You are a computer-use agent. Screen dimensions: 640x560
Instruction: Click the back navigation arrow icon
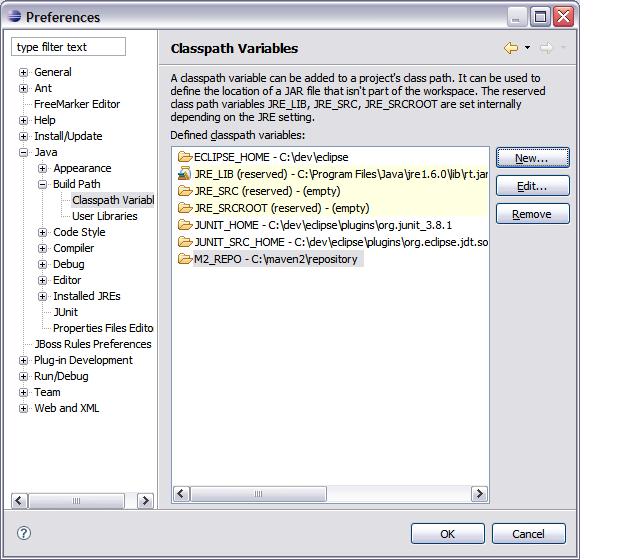[511, 48]
